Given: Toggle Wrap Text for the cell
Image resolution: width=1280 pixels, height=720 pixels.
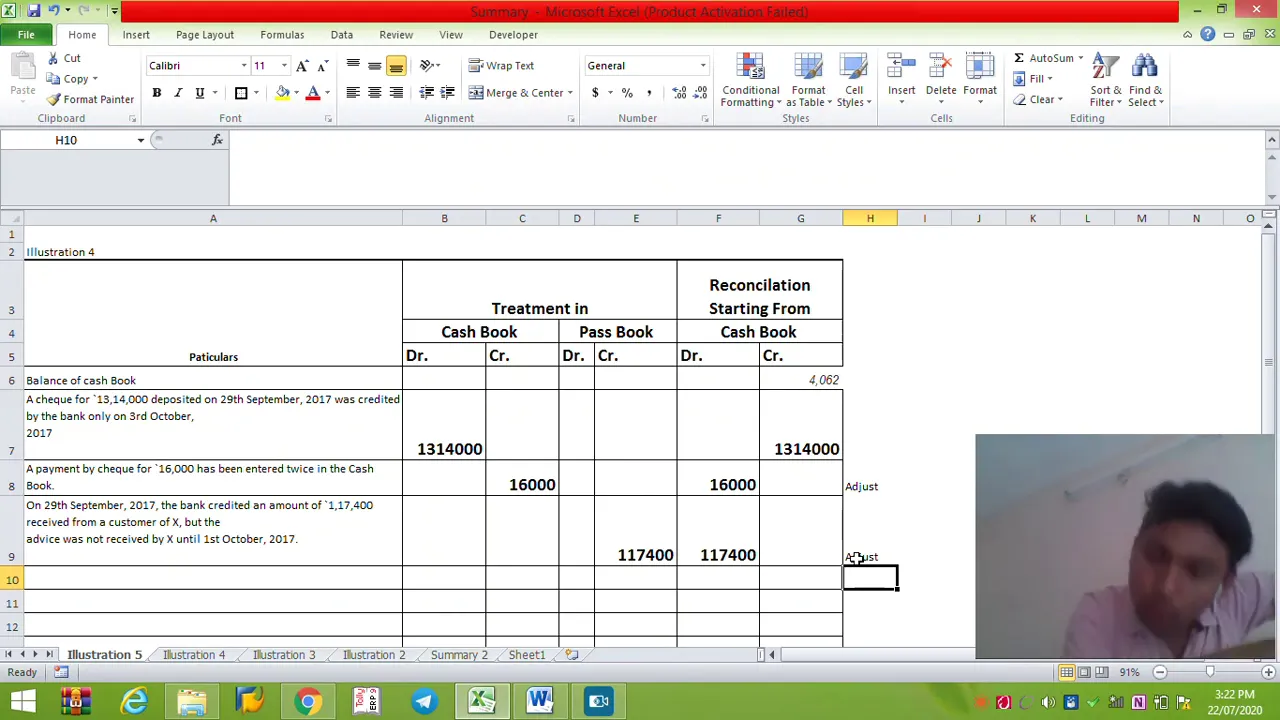Looking at the screenshot, I should [x=502, y=65].
